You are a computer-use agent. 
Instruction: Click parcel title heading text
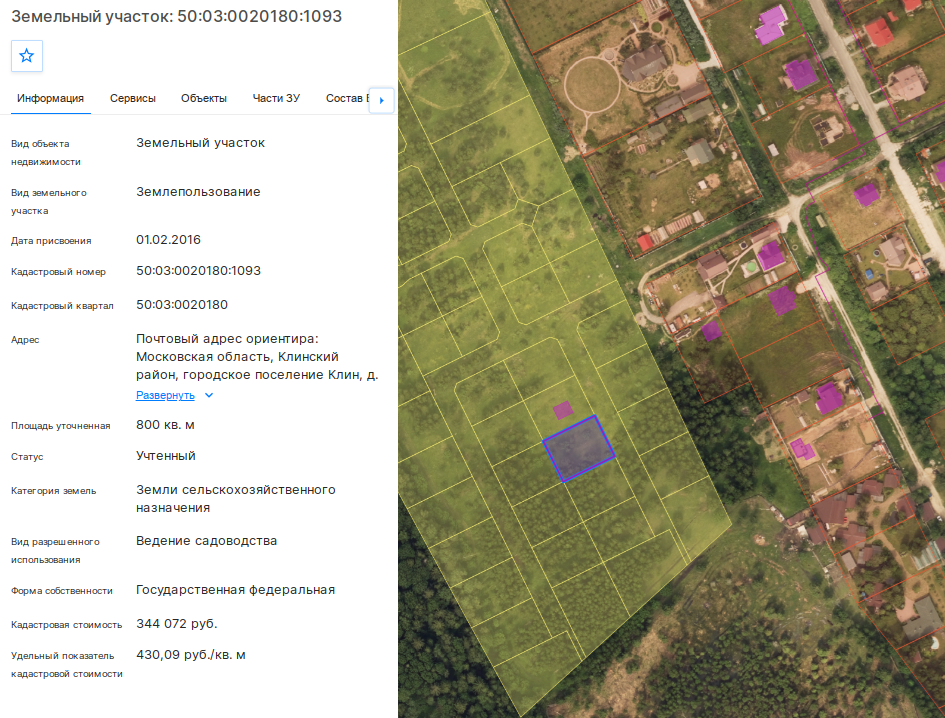click(177, 16)
